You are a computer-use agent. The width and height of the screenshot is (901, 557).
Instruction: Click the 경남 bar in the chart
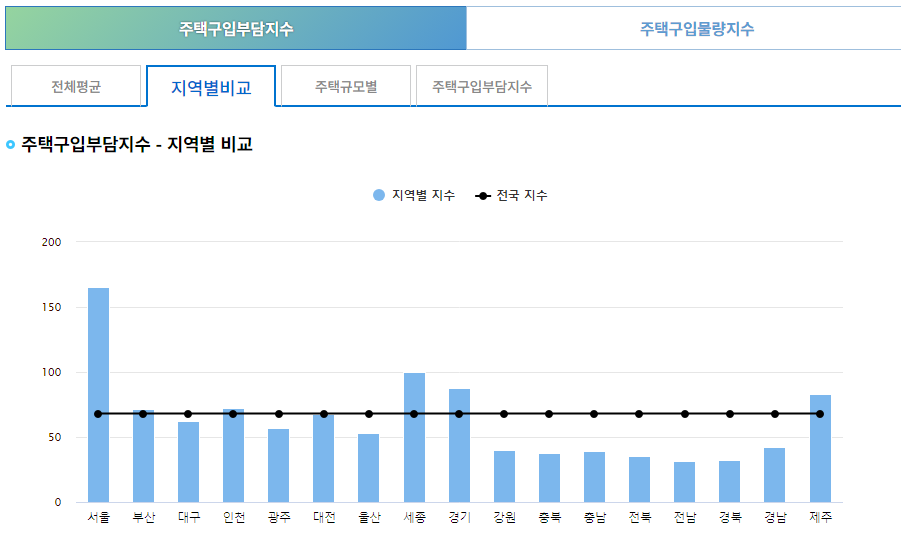(x=775, y=475)
